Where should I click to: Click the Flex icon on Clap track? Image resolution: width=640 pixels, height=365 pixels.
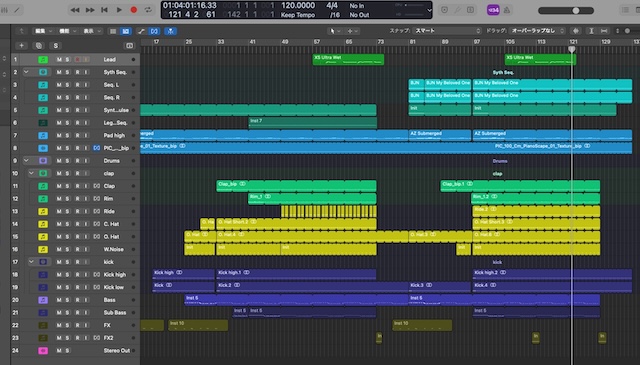click(x=96, y=186)
